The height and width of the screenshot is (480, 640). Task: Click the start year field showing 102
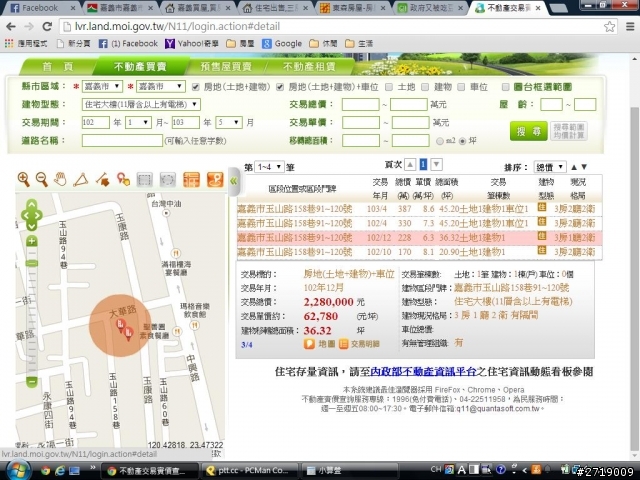click(96, 122)
